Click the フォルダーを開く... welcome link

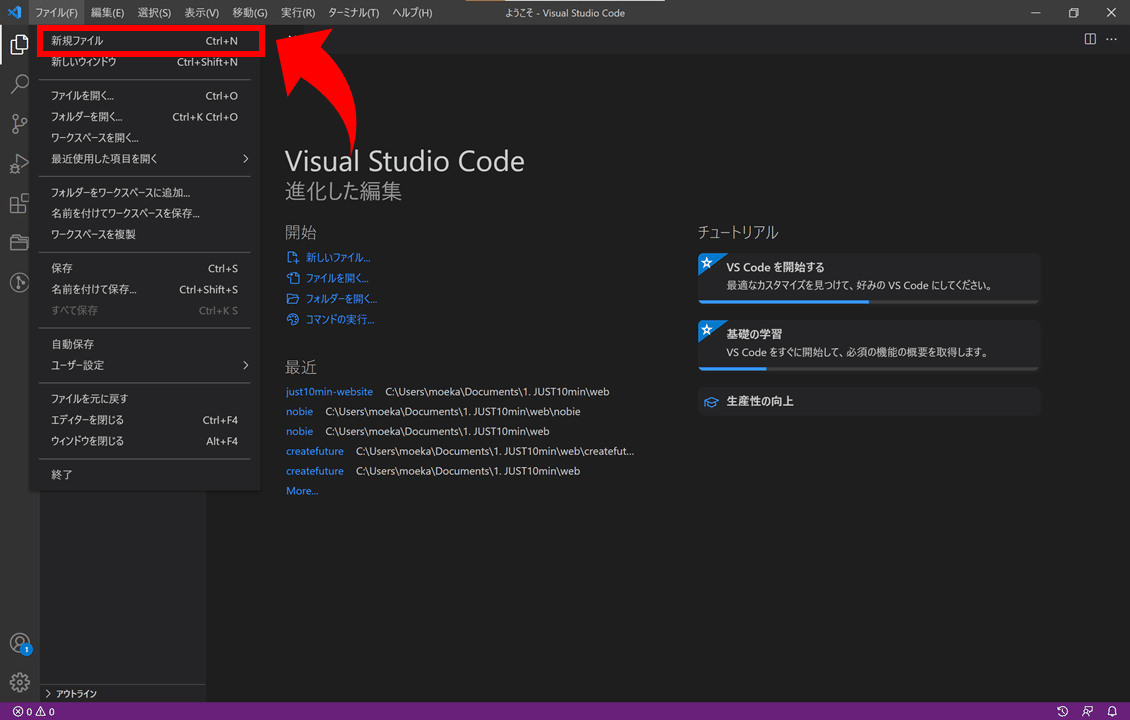(341, 298)
